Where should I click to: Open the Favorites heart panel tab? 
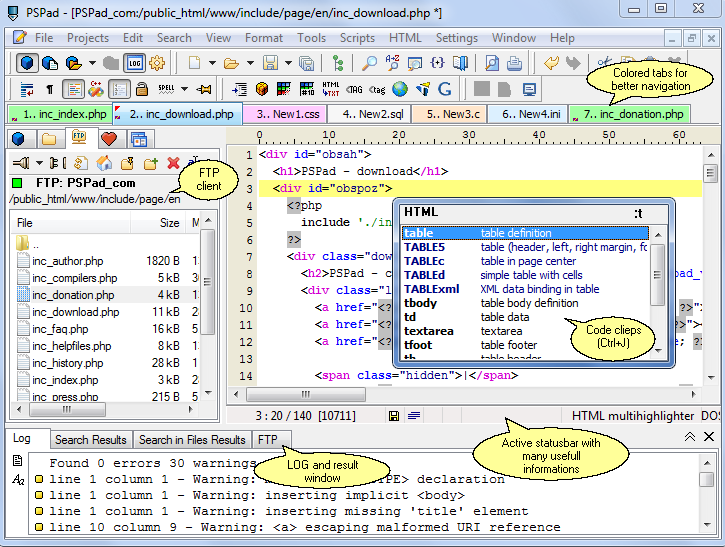(x=109, y=138)
